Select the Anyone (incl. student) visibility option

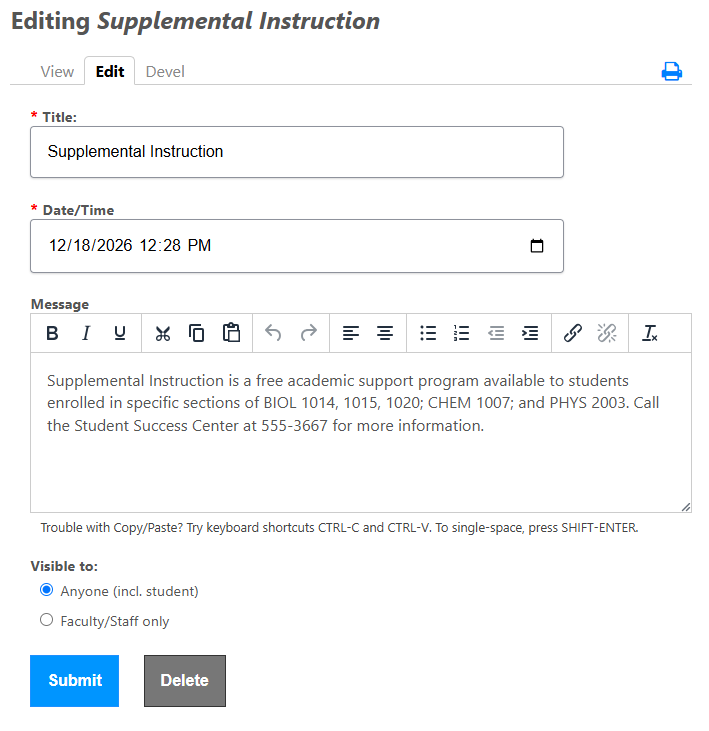pyautogui.click(x=47, y=590)
